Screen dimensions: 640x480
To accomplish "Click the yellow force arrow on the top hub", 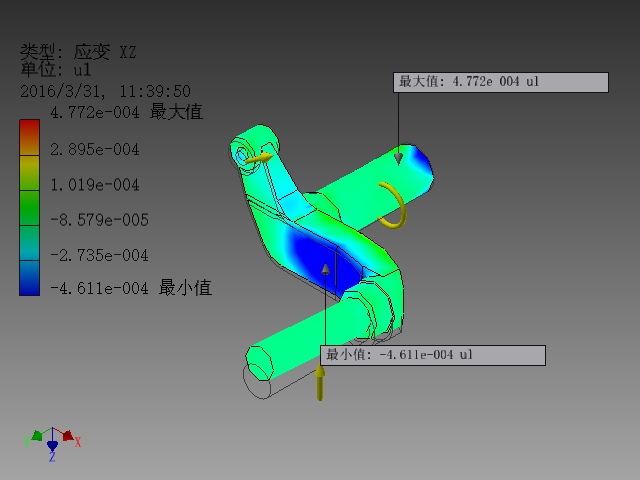I will tap(259, 158).
